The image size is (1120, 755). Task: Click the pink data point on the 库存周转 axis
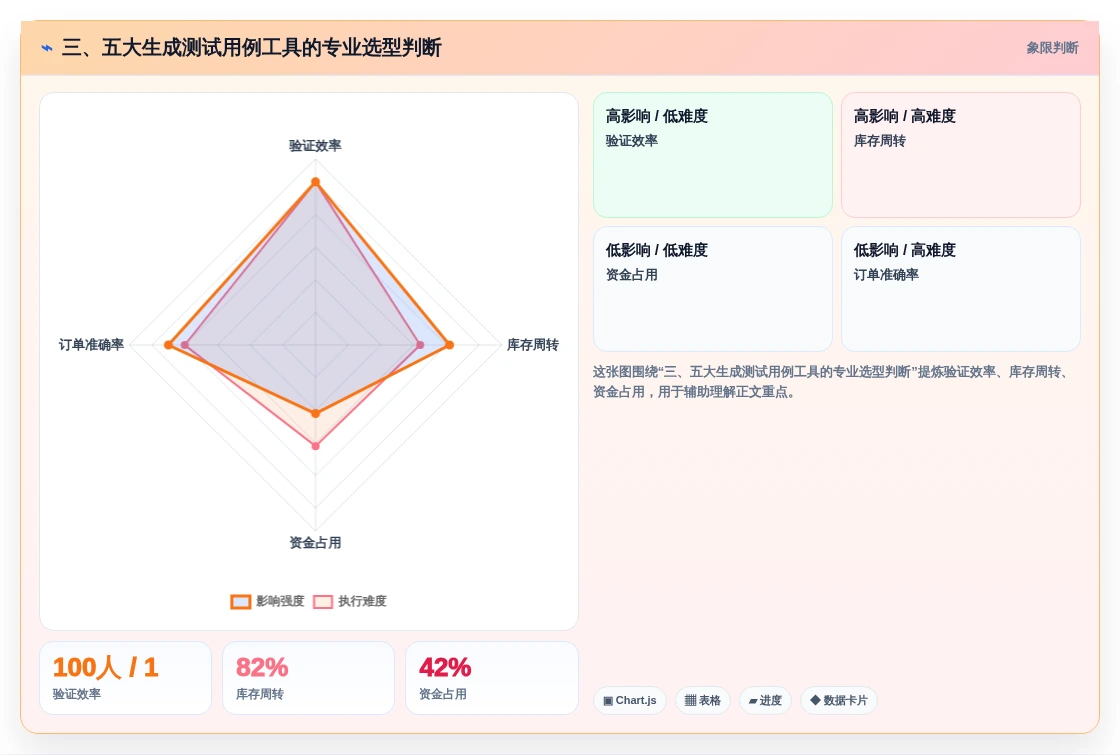click(420, 345)
